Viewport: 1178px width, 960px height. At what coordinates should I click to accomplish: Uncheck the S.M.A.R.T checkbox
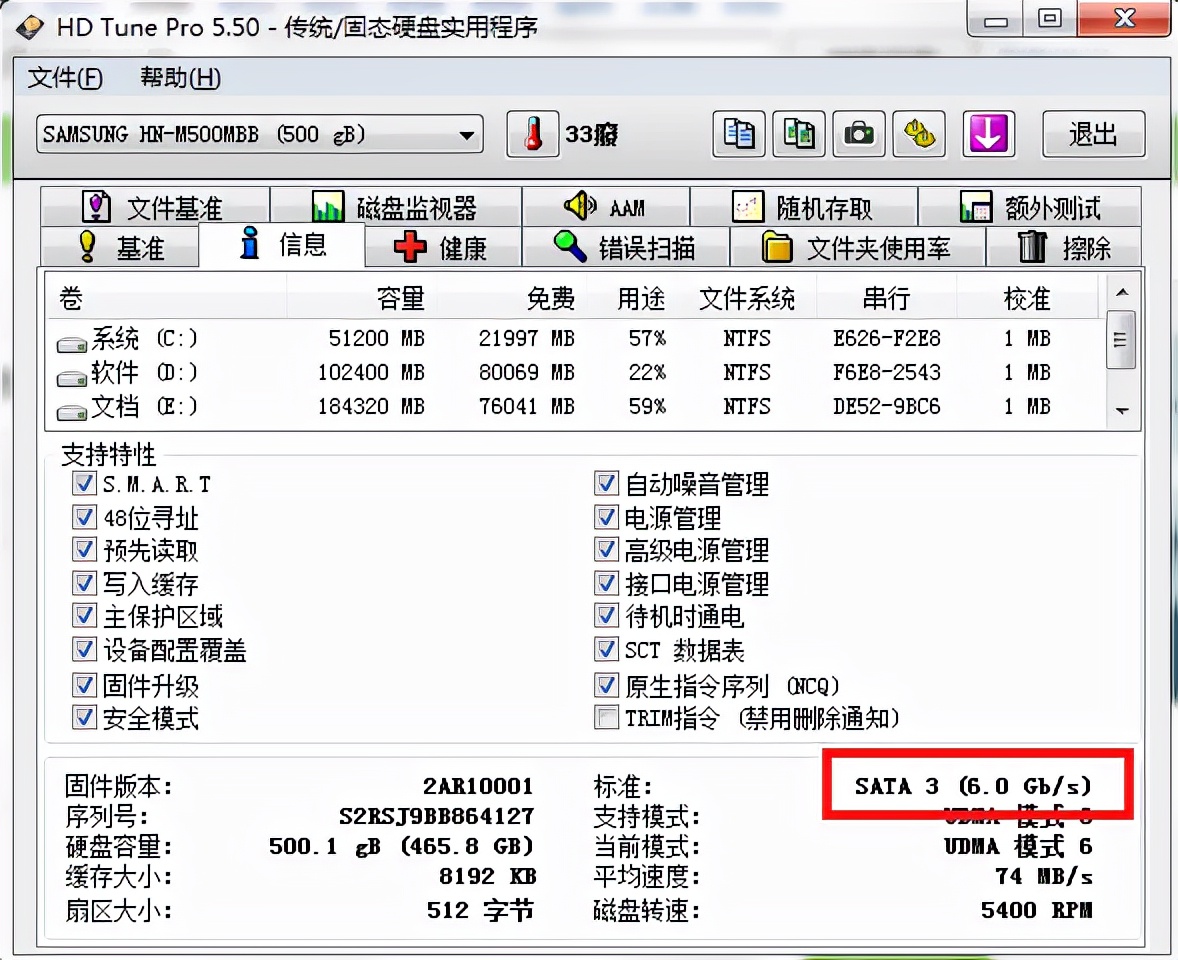pyautogui.click(x=84, y=483)
